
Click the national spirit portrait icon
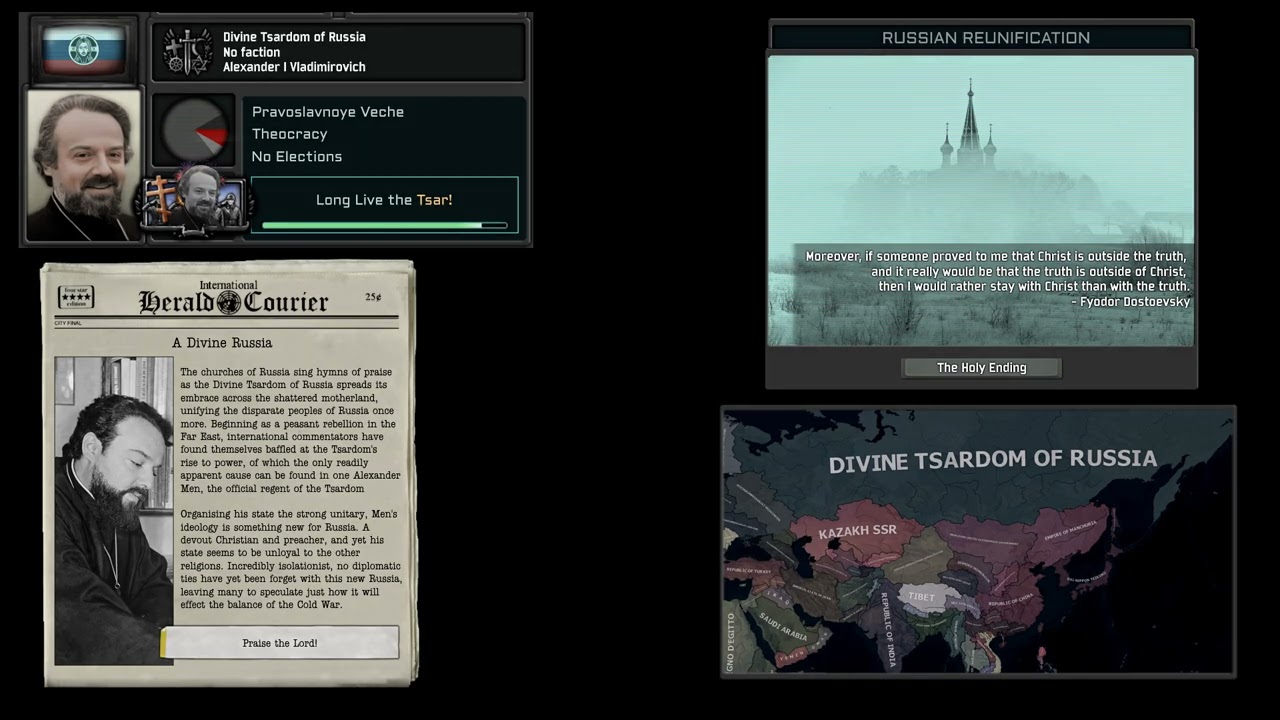(195, 200)
